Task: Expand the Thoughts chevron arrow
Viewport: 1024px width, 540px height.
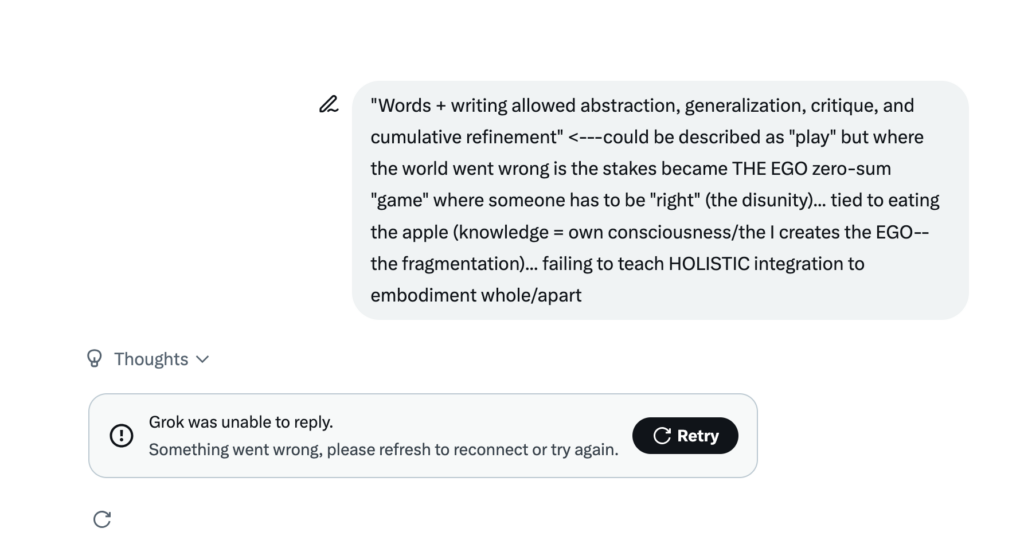Action: click(203, 359)
